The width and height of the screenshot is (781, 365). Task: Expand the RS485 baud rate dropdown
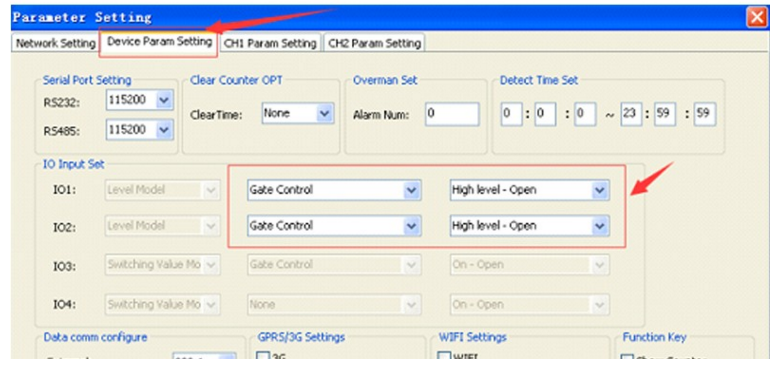click(x=139, y=130)
